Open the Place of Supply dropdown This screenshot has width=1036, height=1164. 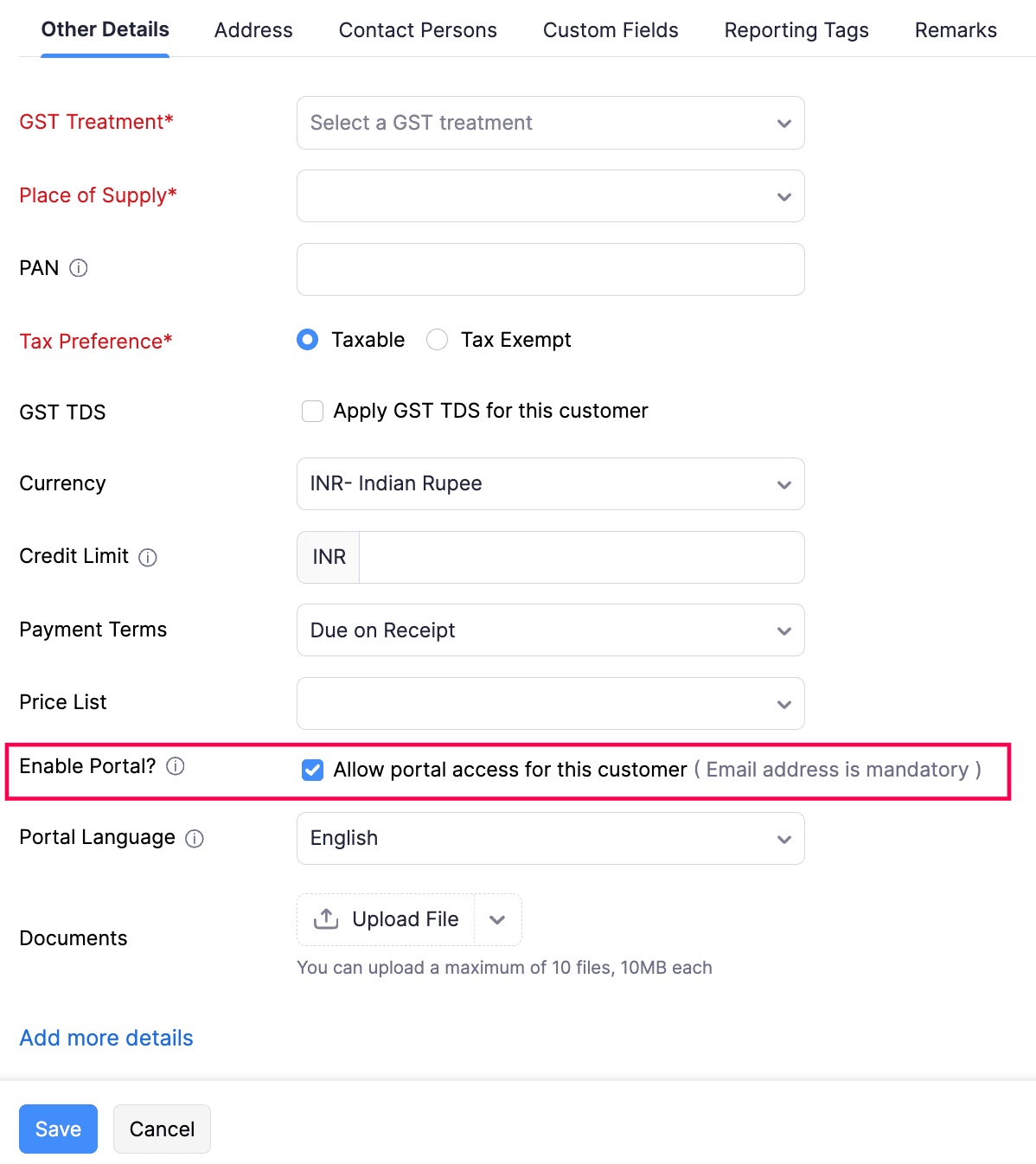pyautogui.click(x=550, y=196)
